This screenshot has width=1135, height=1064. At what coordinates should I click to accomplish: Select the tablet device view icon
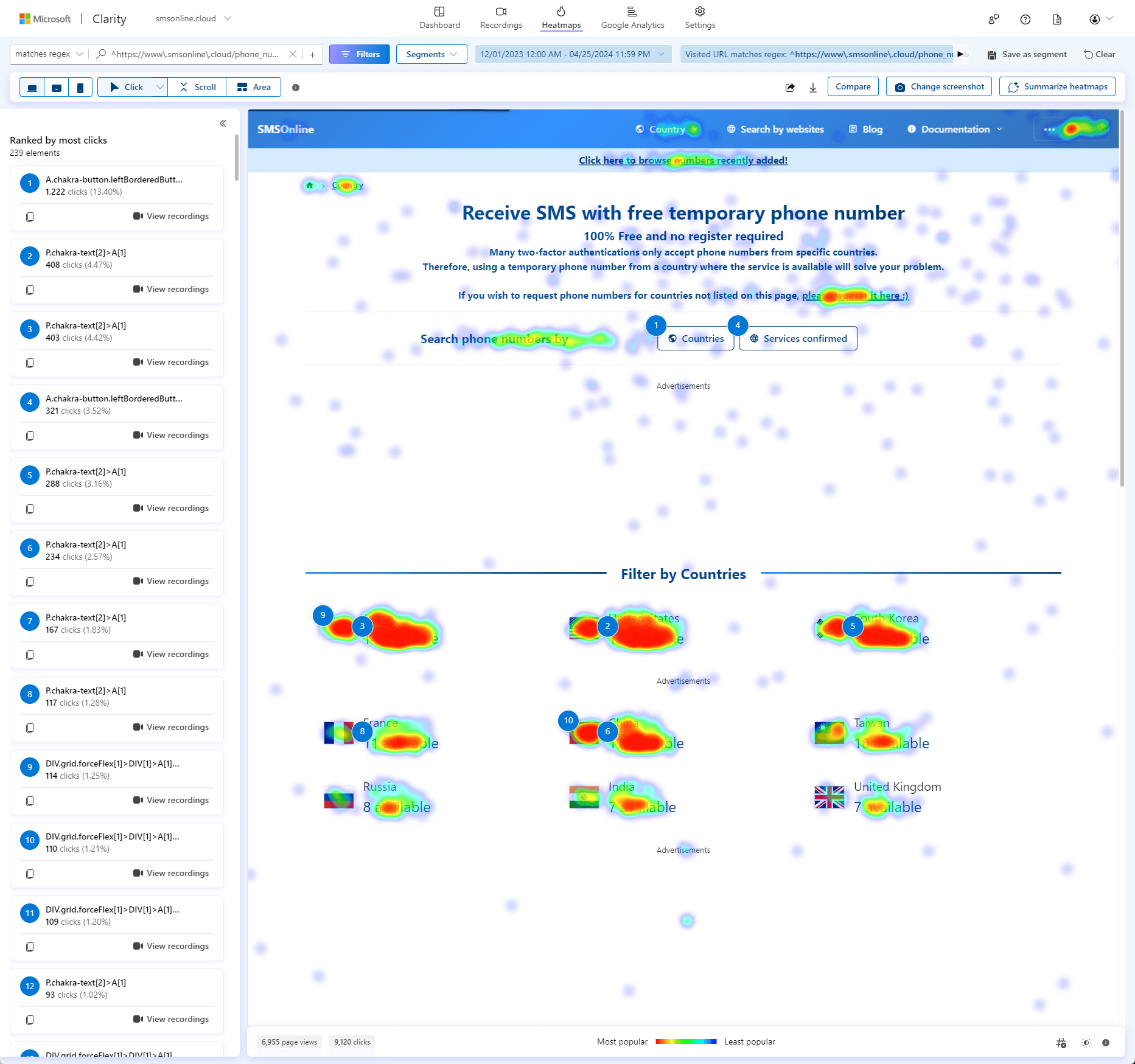tap(57, 88)
